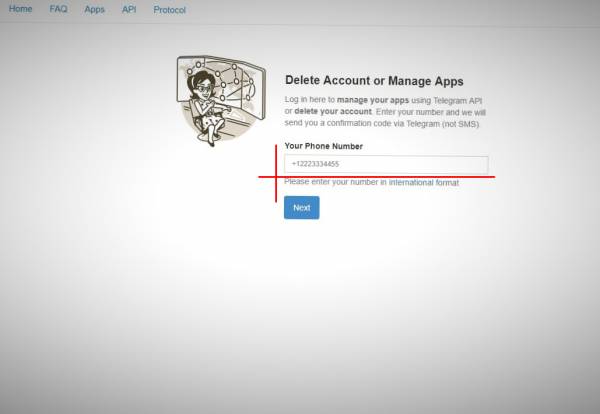Focus the Your Phone Number input field
The image size is (600, 414).
386,165
